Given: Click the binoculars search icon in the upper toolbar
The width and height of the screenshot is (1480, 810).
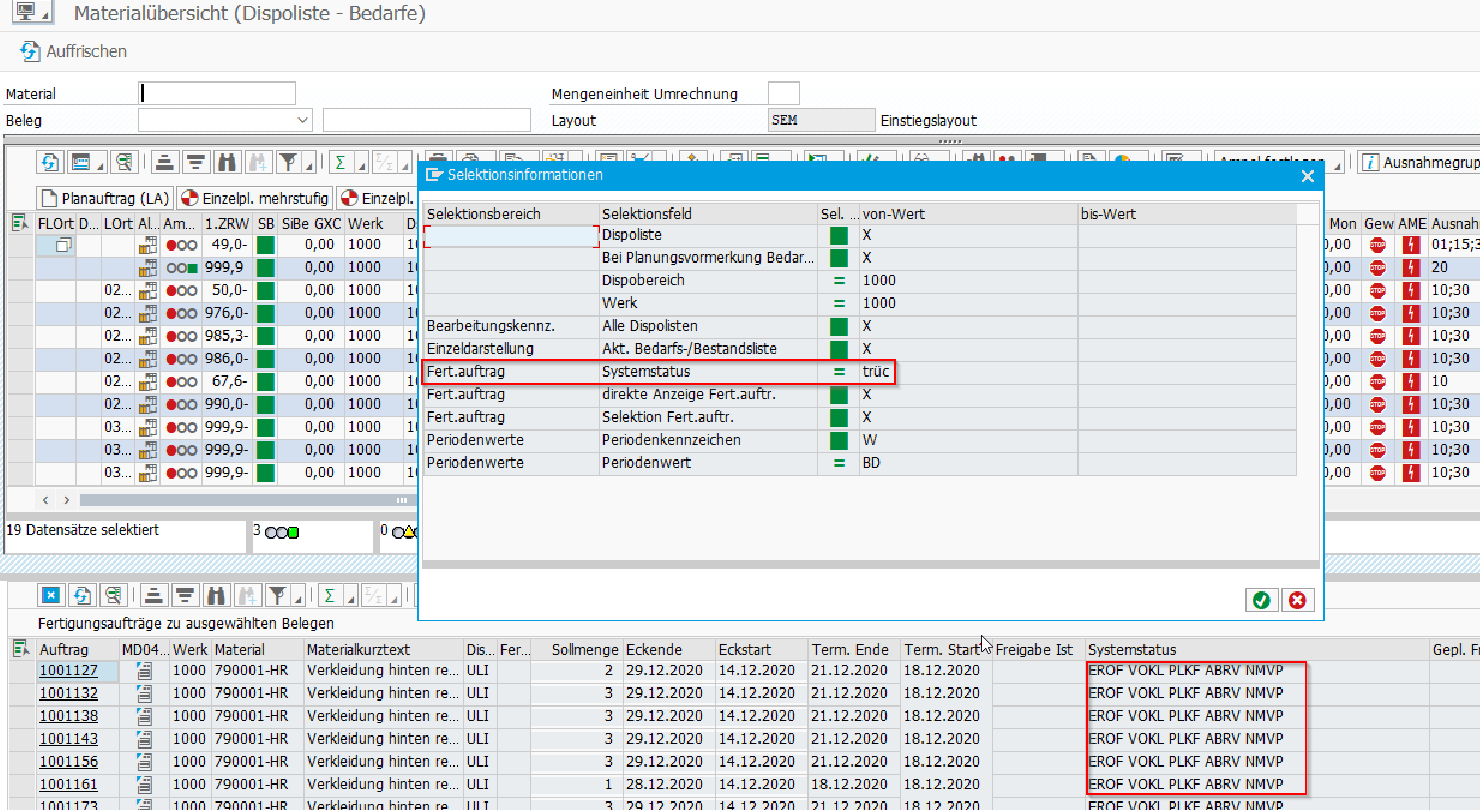Looking at the screenshot, I should pos(227,162).
